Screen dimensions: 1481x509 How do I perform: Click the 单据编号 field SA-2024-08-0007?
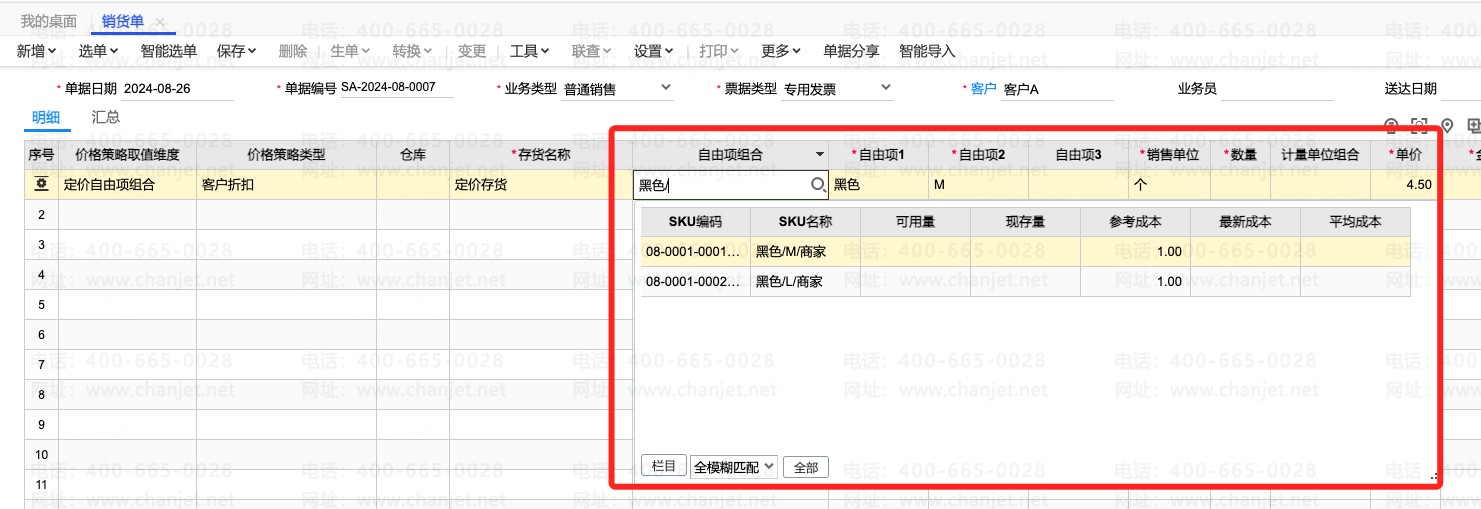coord(397,88)
